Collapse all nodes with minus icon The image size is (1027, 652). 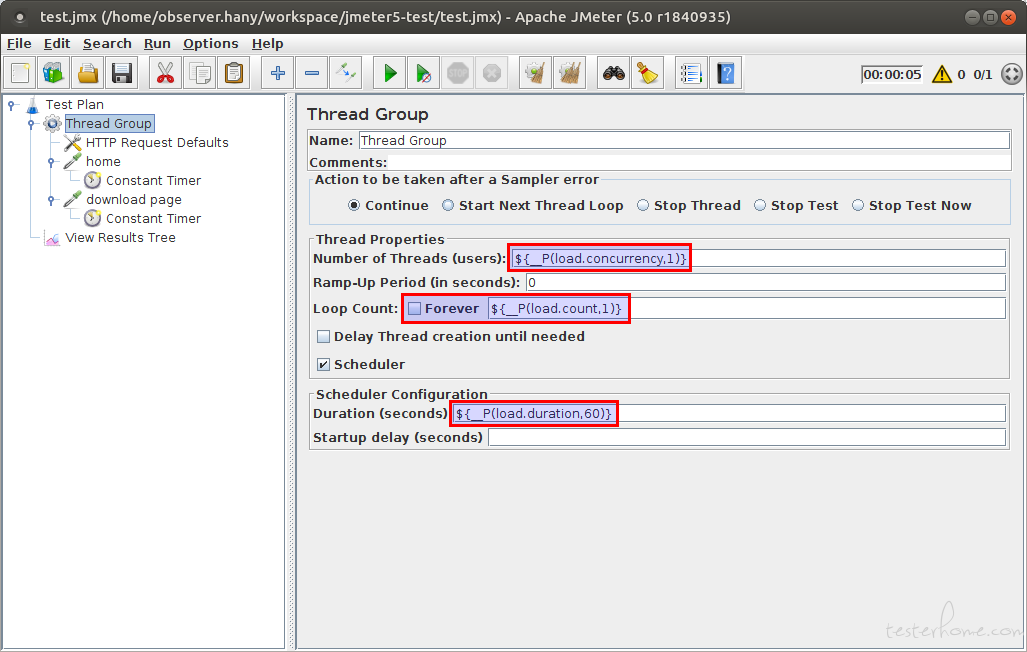[312, 73]
